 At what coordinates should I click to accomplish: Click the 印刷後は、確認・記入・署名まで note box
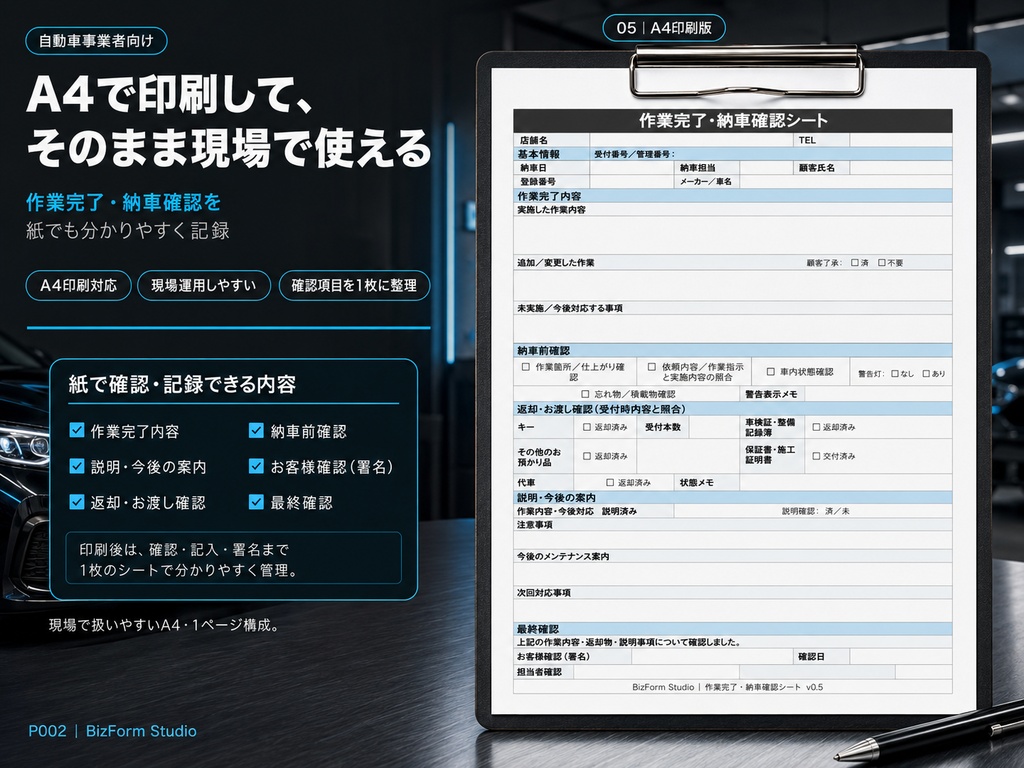(x=234, y=558)
